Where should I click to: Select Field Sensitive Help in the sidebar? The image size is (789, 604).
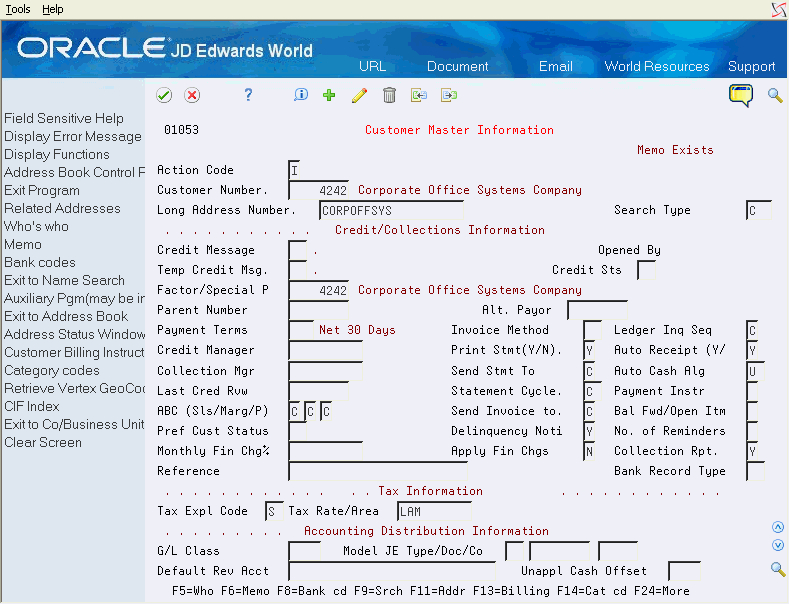click(64, 118)
